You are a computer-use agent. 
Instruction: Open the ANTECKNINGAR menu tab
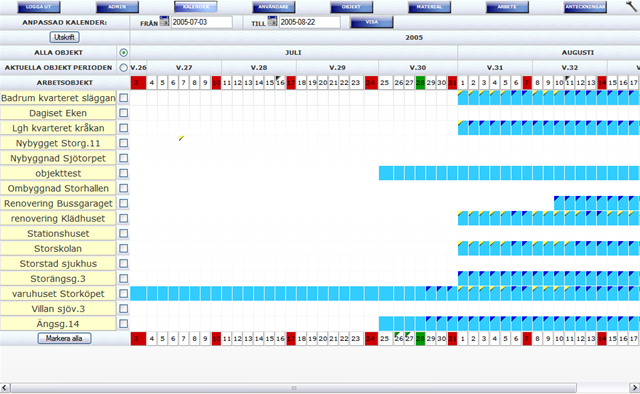tap(585, 7)
